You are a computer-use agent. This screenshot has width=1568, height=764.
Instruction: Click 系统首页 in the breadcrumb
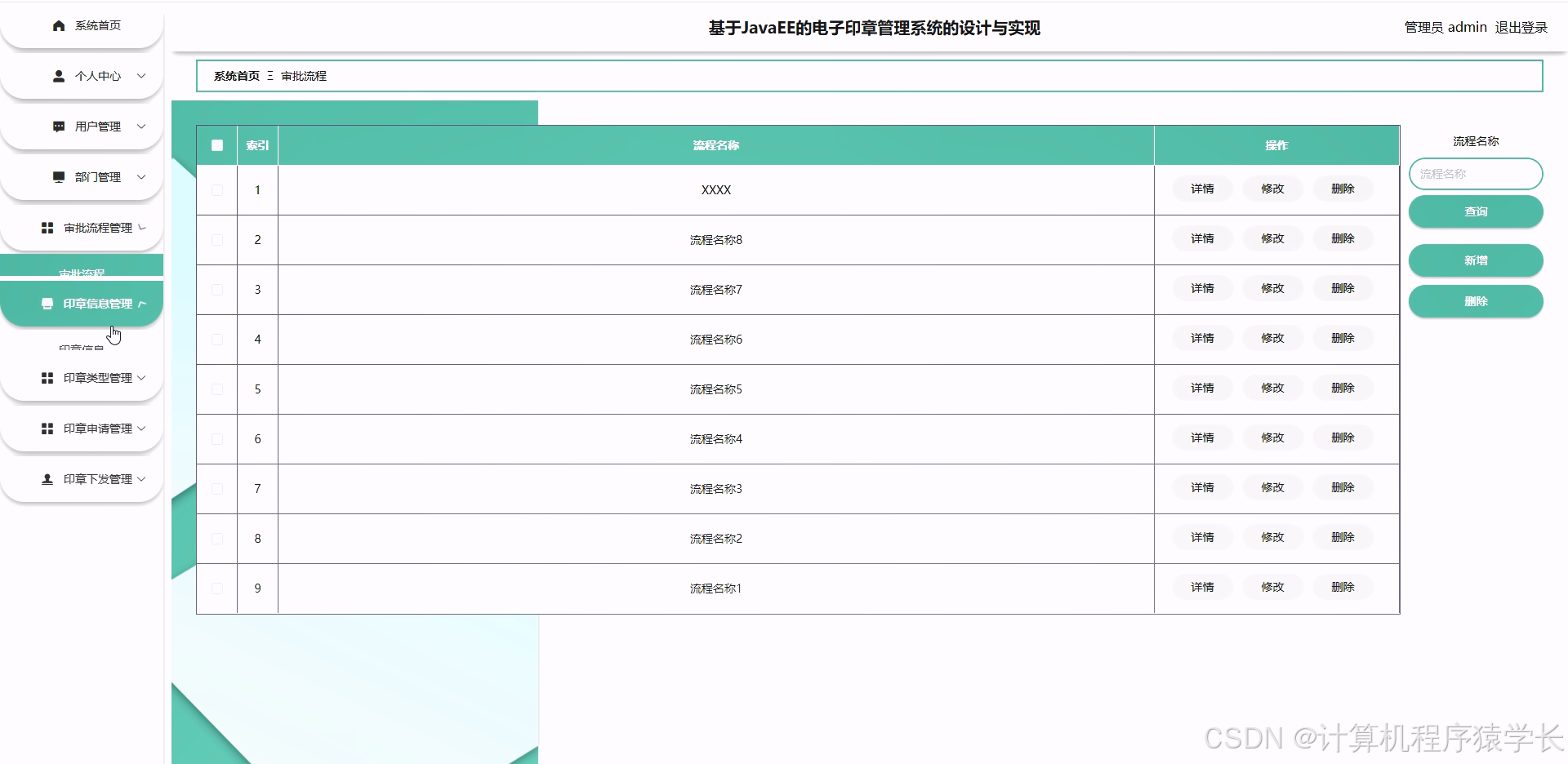237,76
